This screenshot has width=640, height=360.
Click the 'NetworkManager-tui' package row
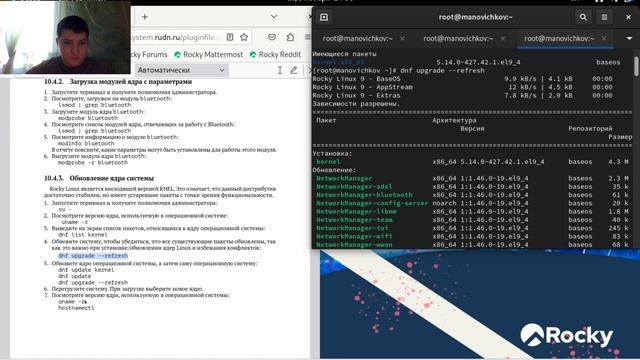point(472,228)
